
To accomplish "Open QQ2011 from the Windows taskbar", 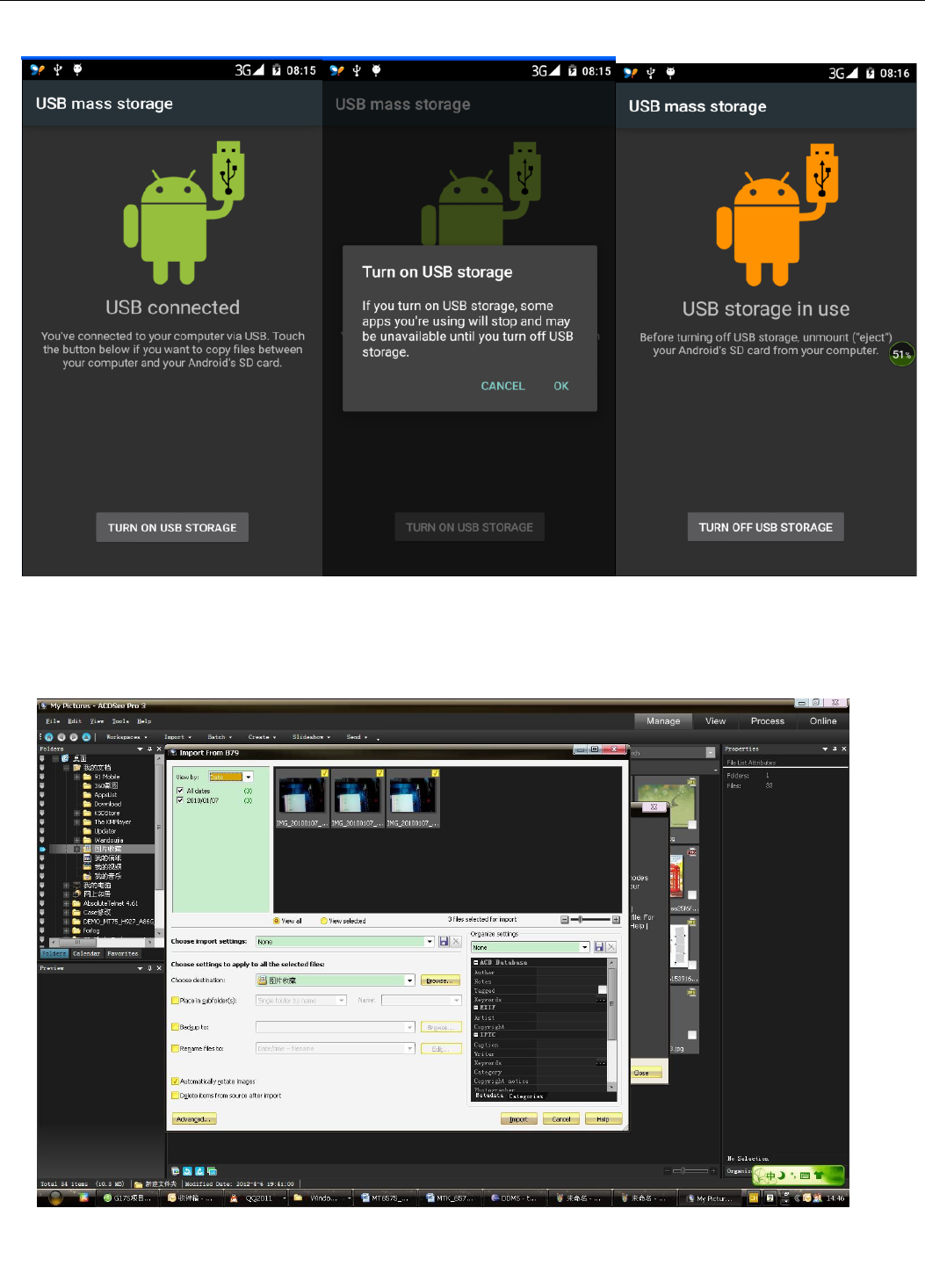I will tap(257, 1198).
